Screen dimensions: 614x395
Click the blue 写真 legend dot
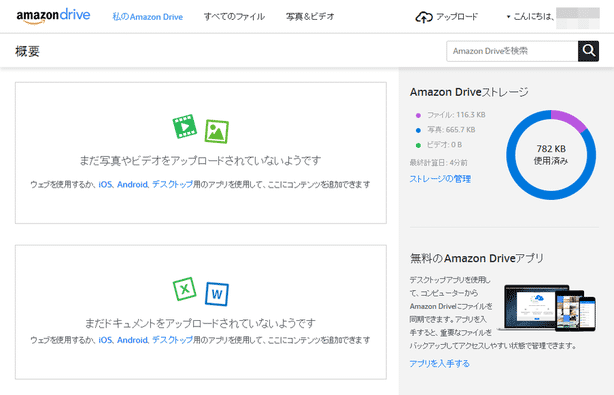point(418,130)
